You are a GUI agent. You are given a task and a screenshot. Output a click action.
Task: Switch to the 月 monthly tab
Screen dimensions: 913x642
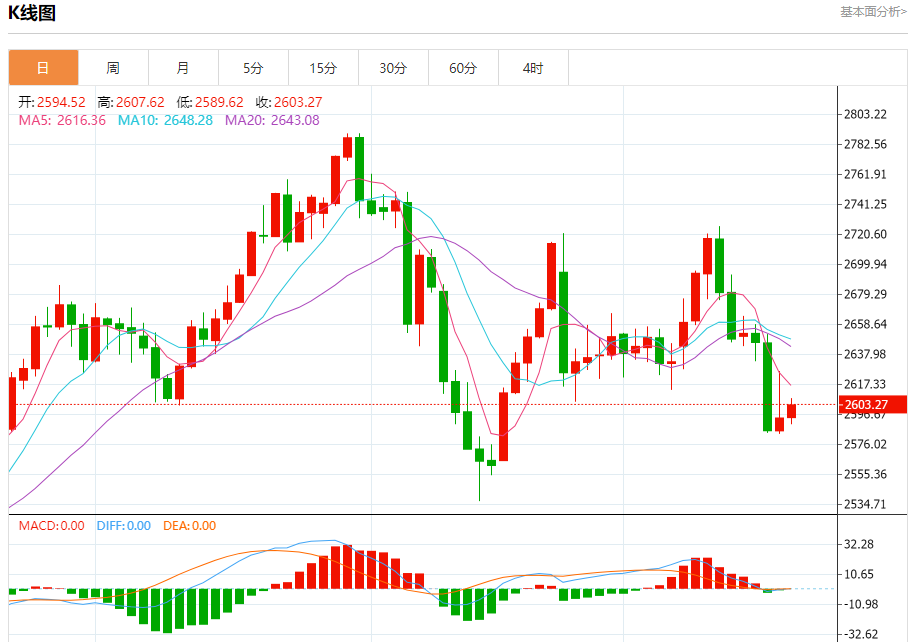(x=183, y=68)
